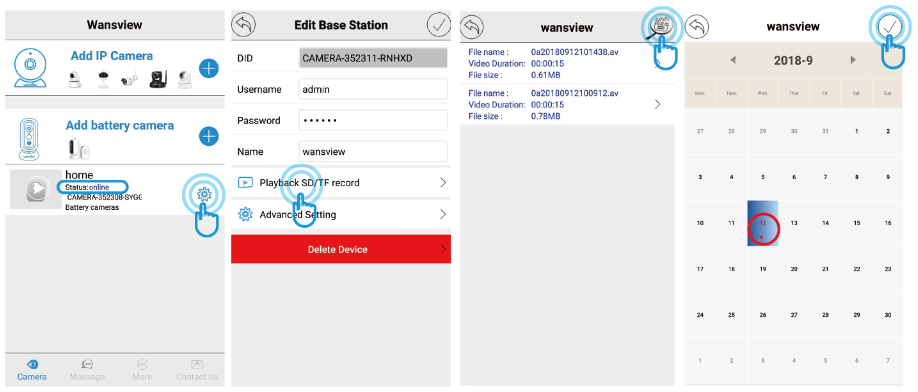The width and height of the screenshot is (918, 392).
Task: Click the 2018-9 month title
Action: [x=793, y=60]
